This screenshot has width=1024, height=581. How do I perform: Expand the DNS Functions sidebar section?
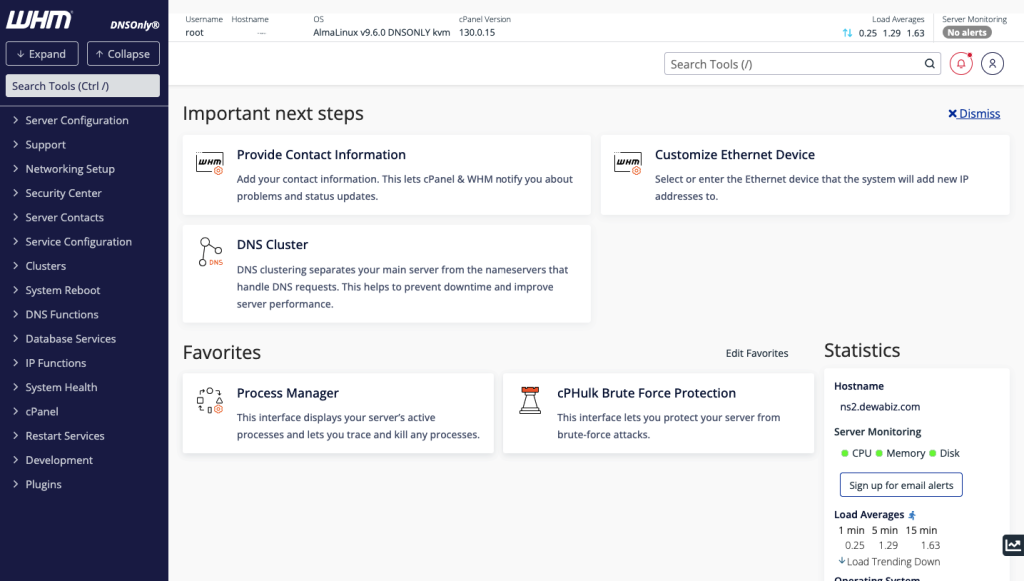pos(61,314)
